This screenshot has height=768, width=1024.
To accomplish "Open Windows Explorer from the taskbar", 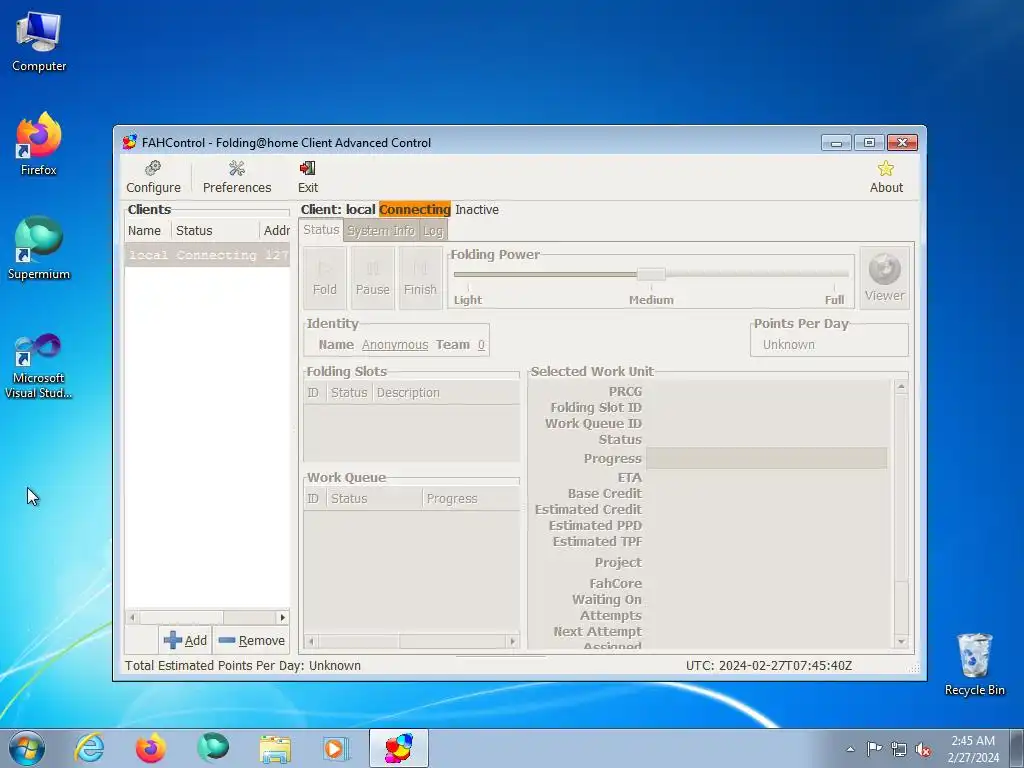I will 275,748.
